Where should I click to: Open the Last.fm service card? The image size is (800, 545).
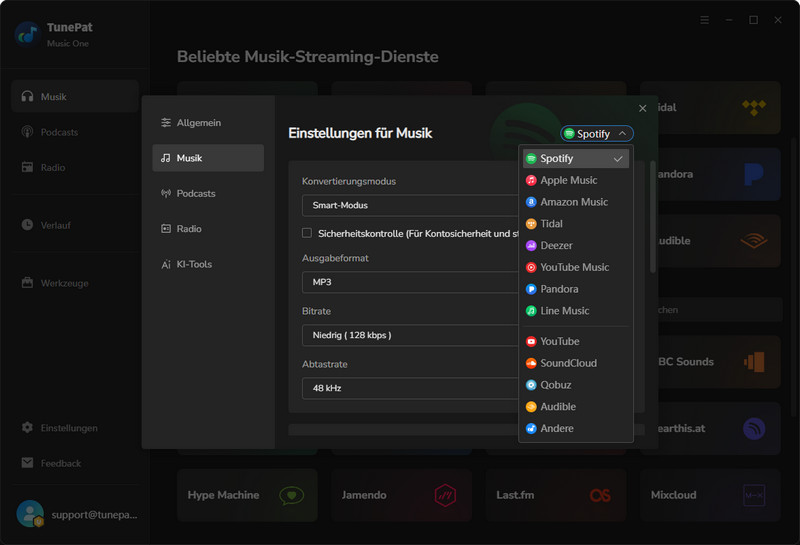pyautogui.click(x=556, y=495)
